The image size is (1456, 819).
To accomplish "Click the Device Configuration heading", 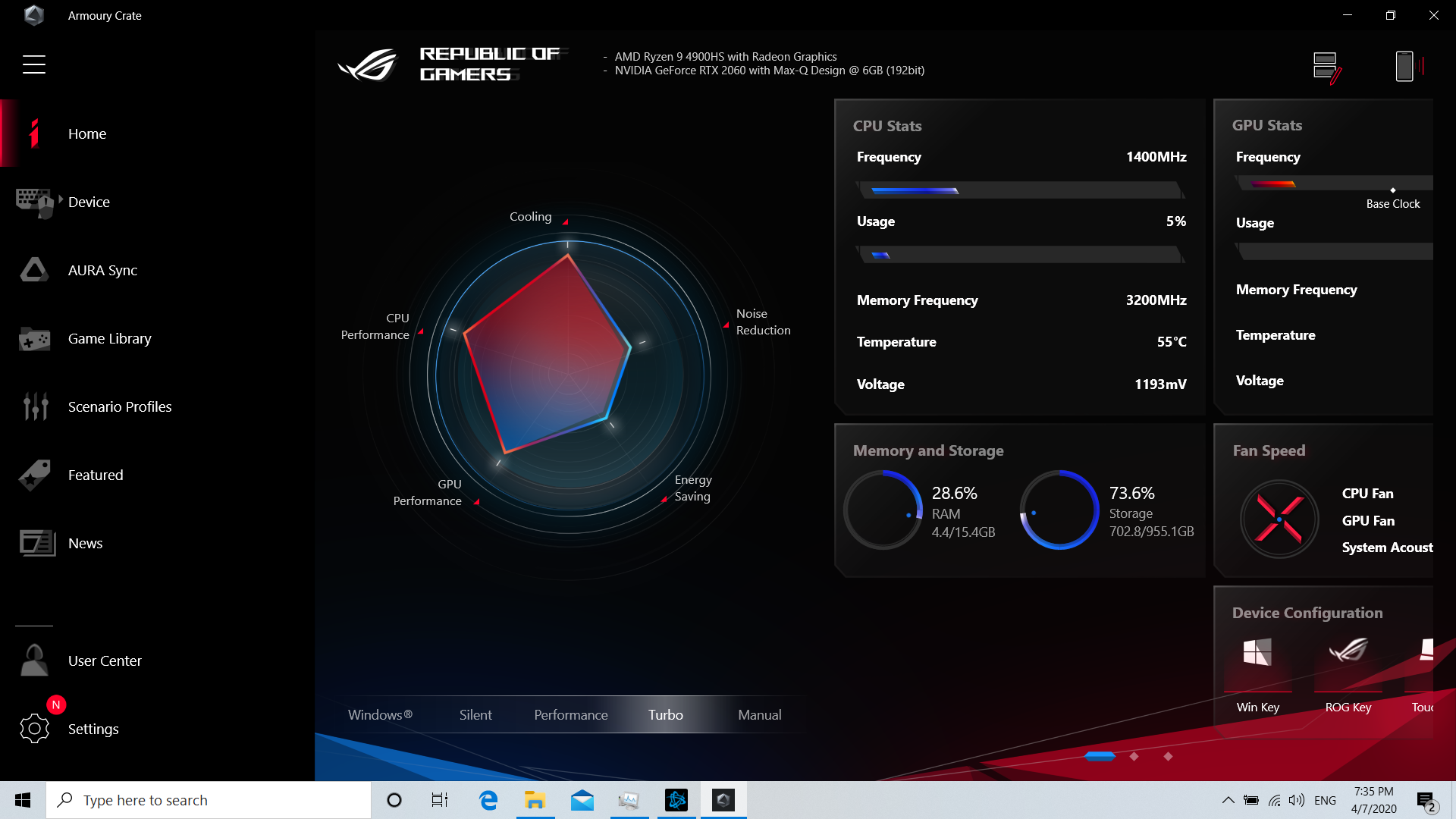I will tap(1307, 613).
